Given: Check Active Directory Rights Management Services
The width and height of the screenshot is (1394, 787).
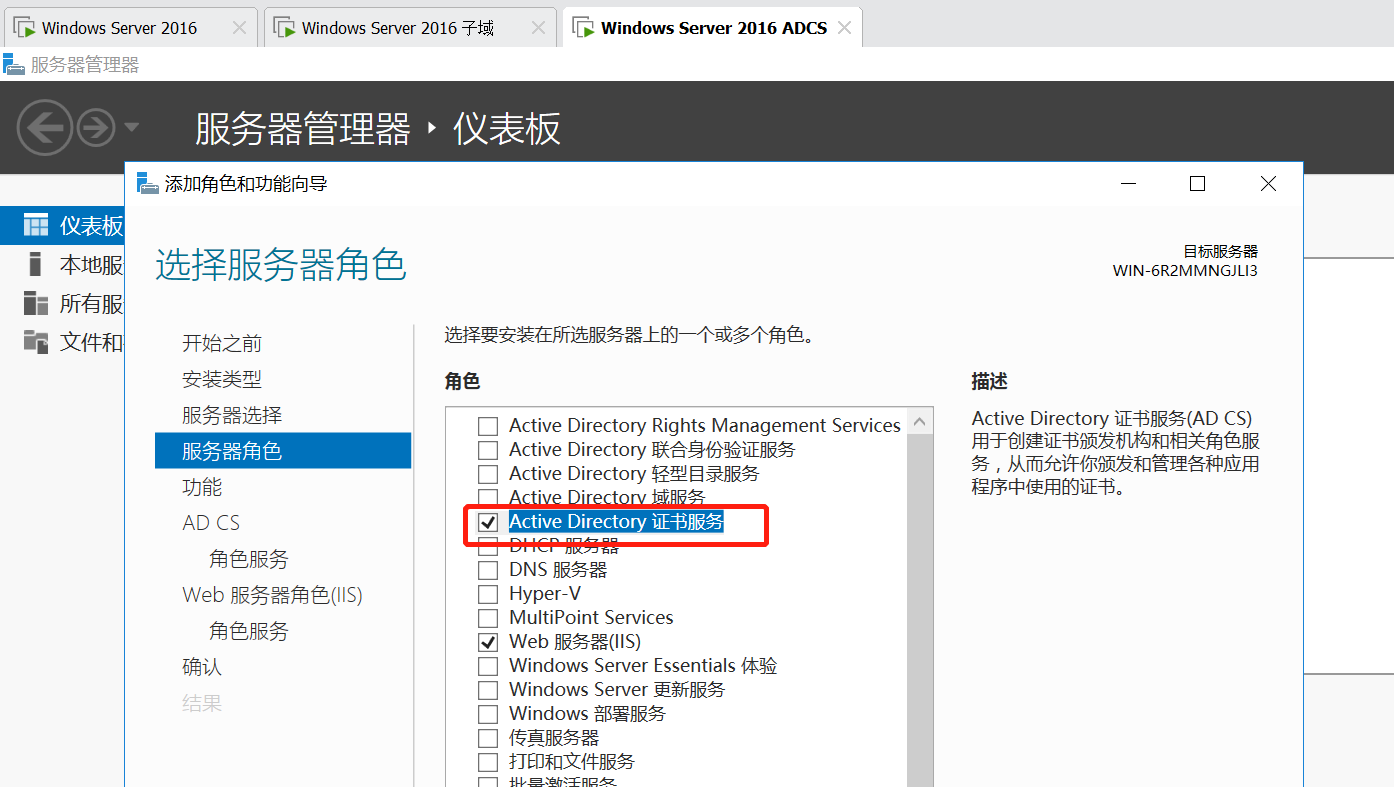Looking at the screenshot, I should 488,426.
